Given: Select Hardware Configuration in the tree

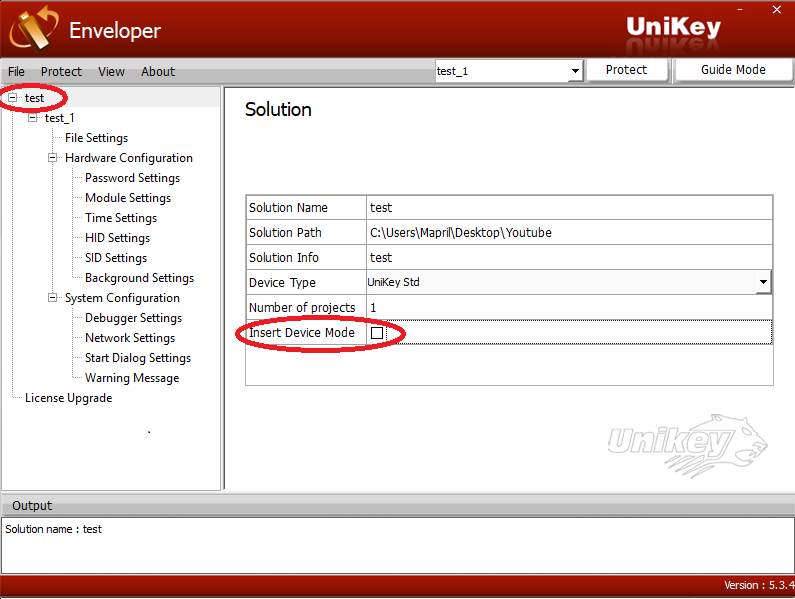Looking at the screenshot, I should [x=129, y=158].
